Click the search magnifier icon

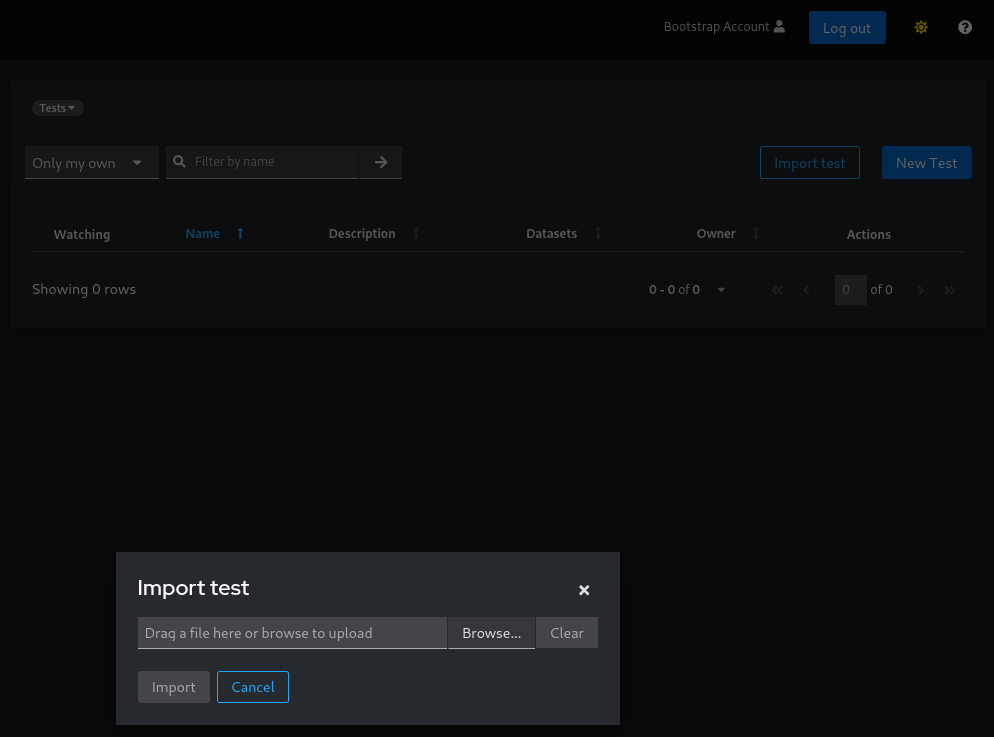(179, 162)
